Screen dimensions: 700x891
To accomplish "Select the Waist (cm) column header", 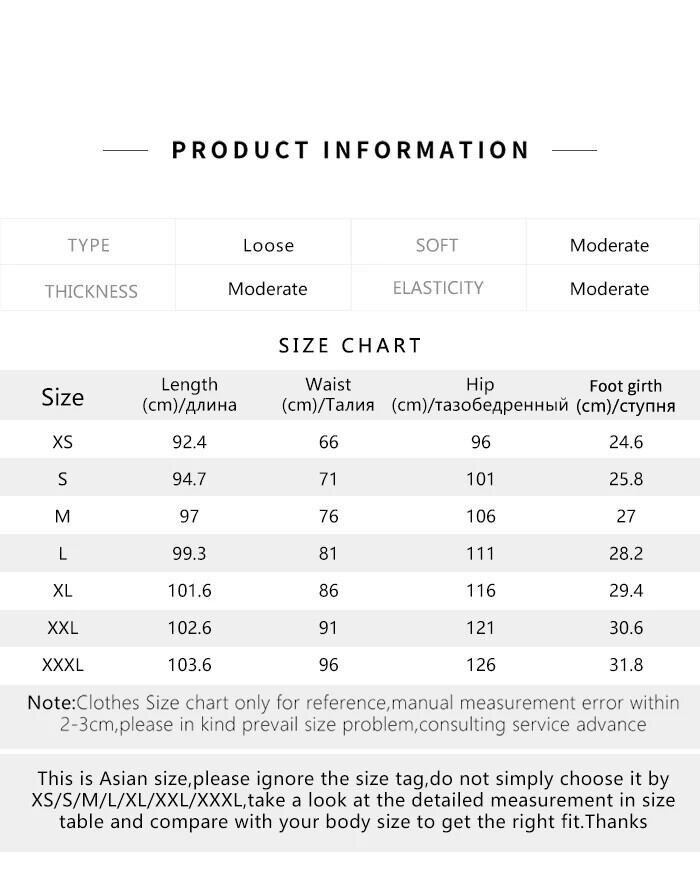I will click(328, 395).
